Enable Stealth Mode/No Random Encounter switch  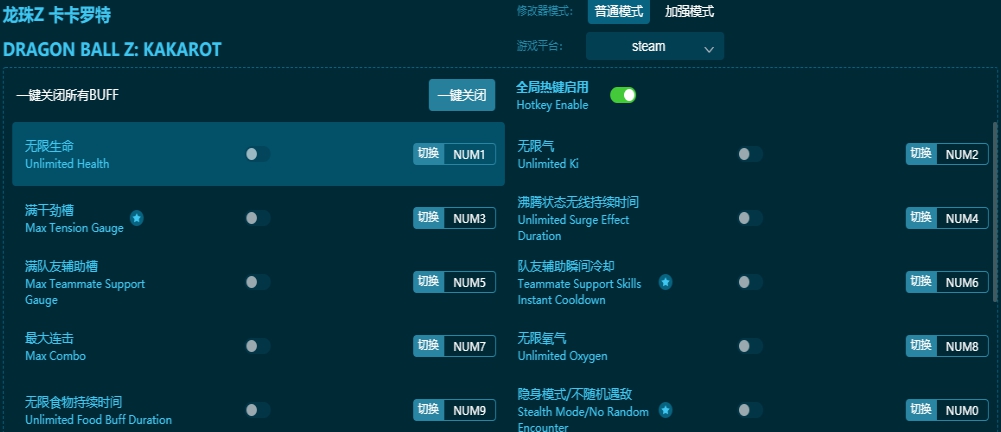click(750, 410)
